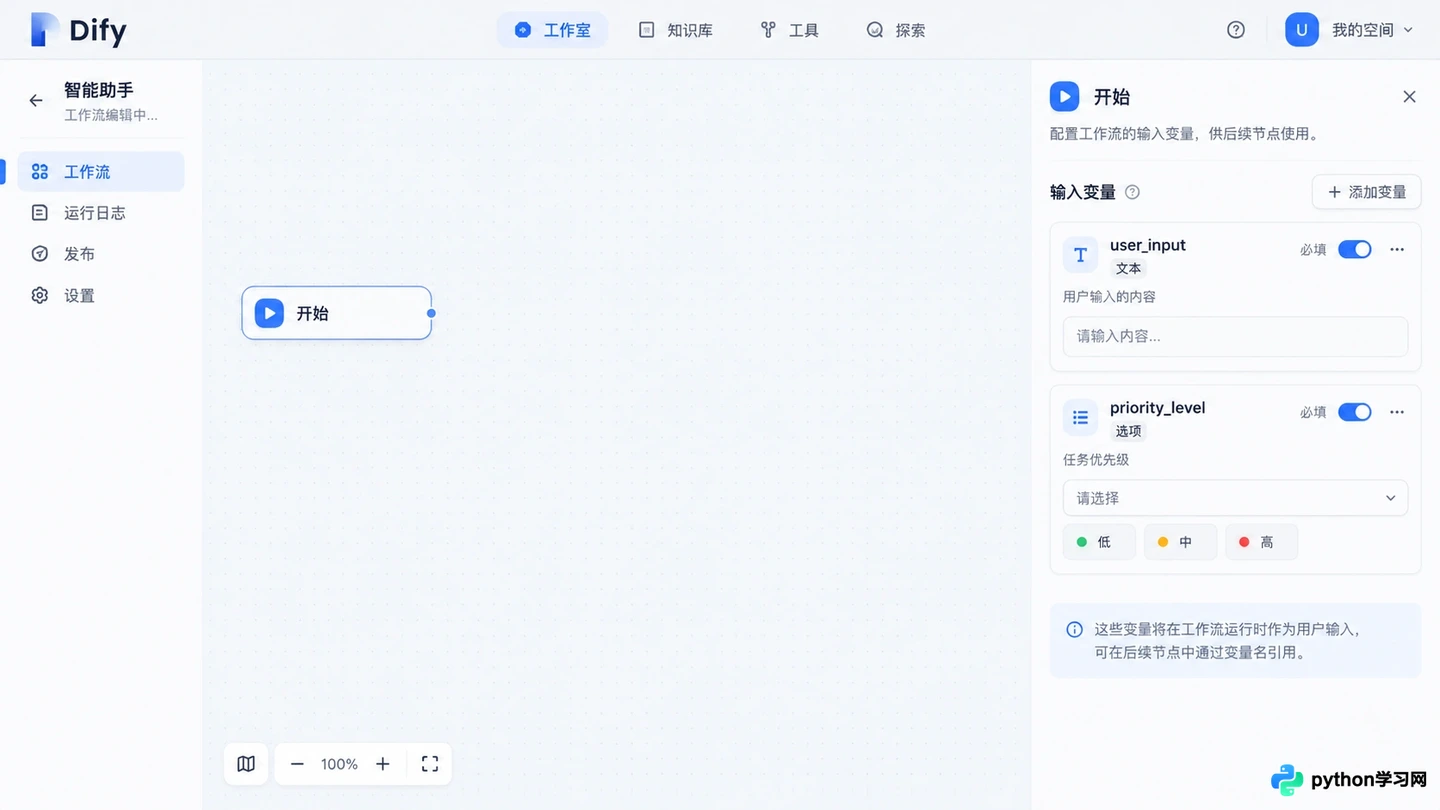Screen dimensions: 1440x810
Task: Toggle fullscreen fit view icon
Action: (430, 764)
